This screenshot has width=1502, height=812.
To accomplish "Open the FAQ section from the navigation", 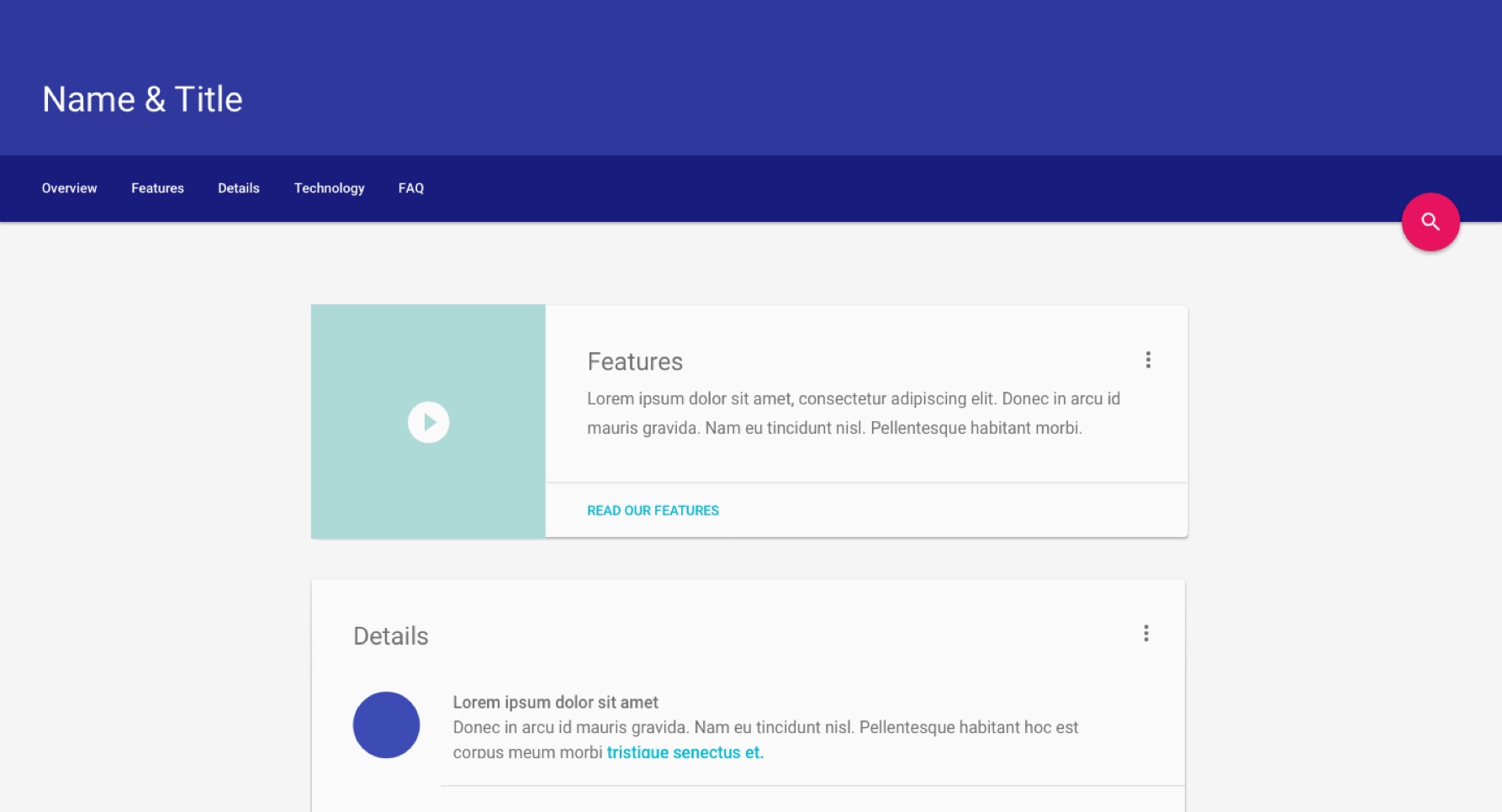I will (x=411, y=187).
